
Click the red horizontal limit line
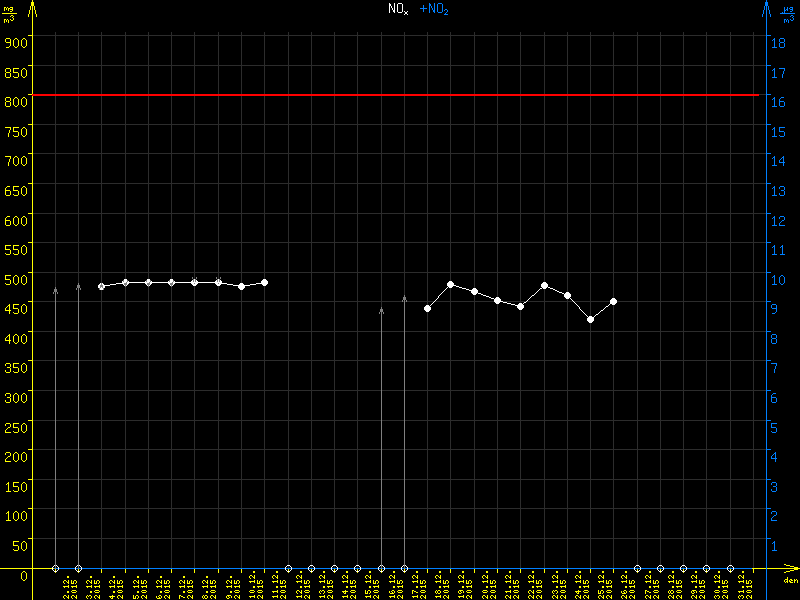(x=400, y=95)
